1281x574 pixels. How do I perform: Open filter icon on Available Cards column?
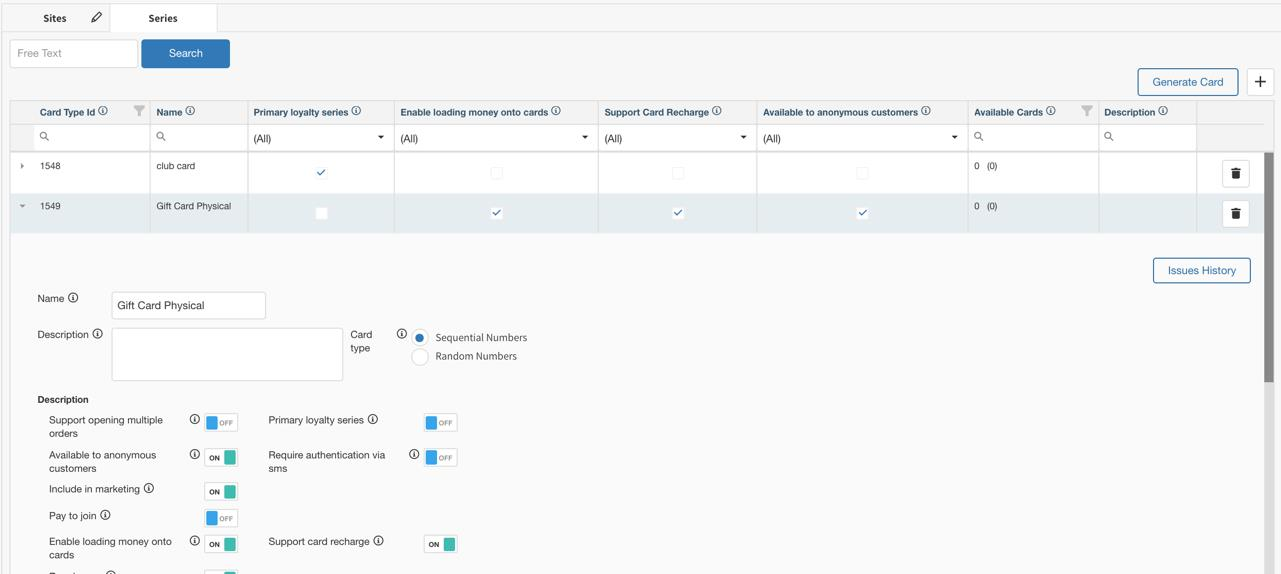point(1086,111)
